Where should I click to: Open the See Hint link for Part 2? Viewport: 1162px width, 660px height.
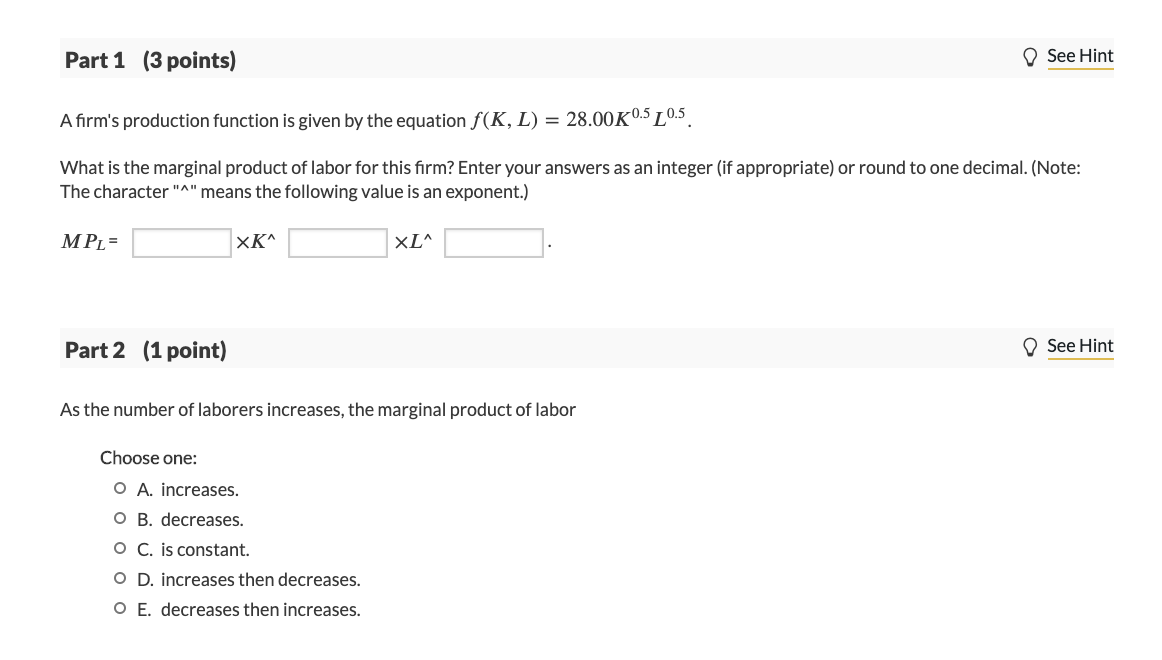pyautogui.click(x=1080, y=346)
